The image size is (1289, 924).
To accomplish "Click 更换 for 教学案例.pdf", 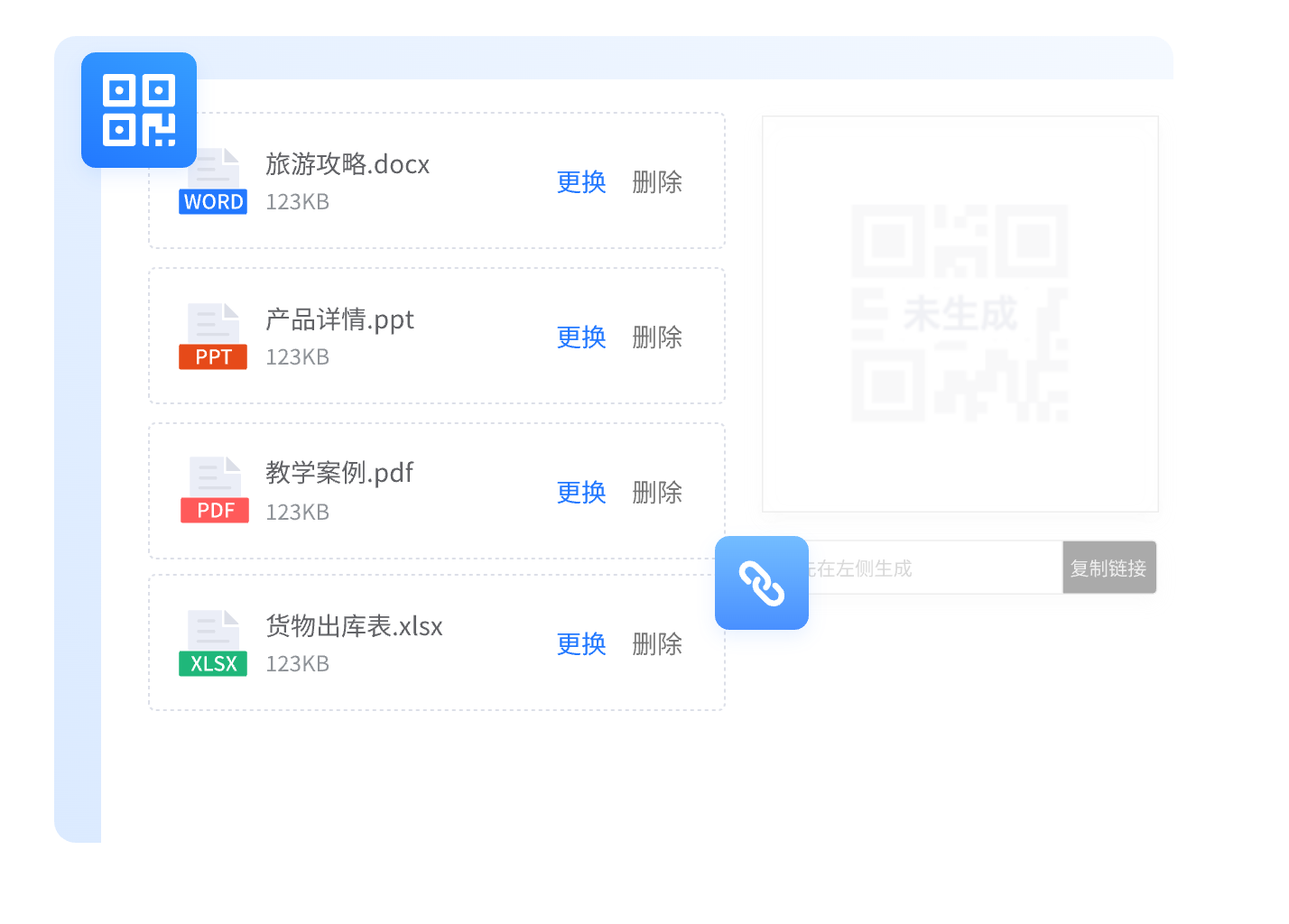I will pos(581,493).
